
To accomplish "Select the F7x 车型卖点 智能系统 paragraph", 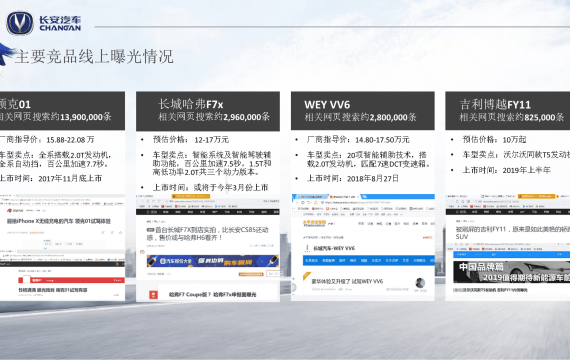I will (212, 163).
